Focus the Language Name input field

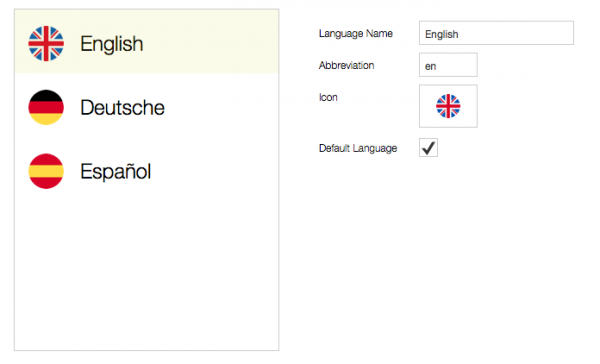point(496,33)
